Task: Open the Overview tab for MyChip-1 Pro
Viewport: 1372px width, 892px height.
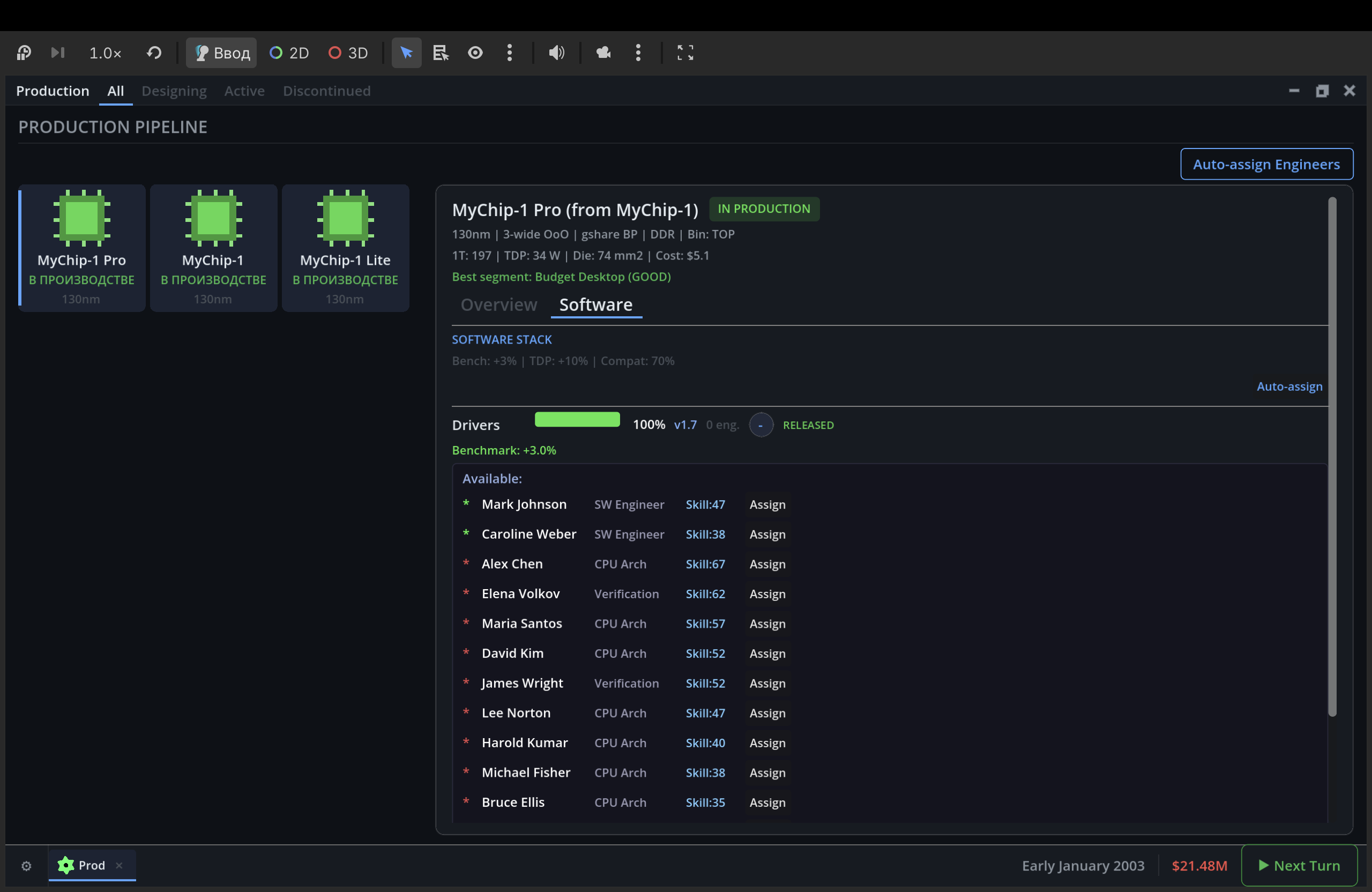Action: click(x=498, y=304)
